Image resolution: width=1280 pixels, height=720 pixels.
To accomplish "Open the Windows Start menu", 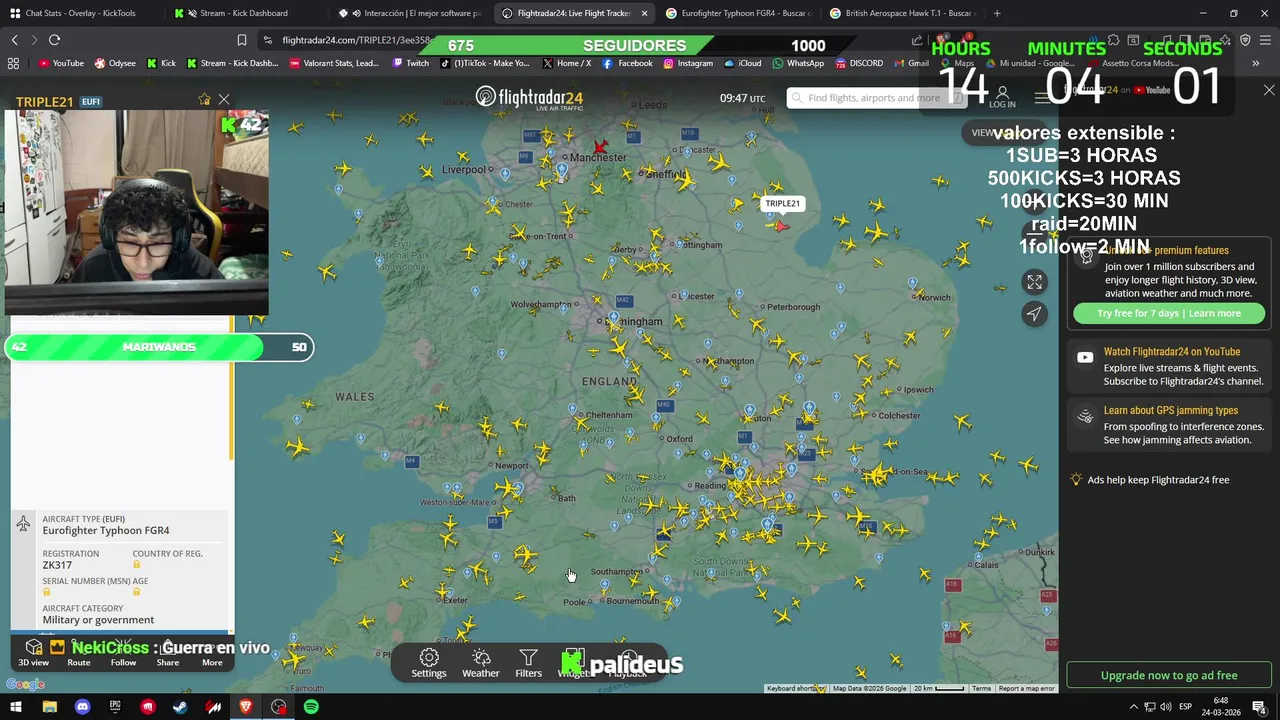I will (15, 707).
